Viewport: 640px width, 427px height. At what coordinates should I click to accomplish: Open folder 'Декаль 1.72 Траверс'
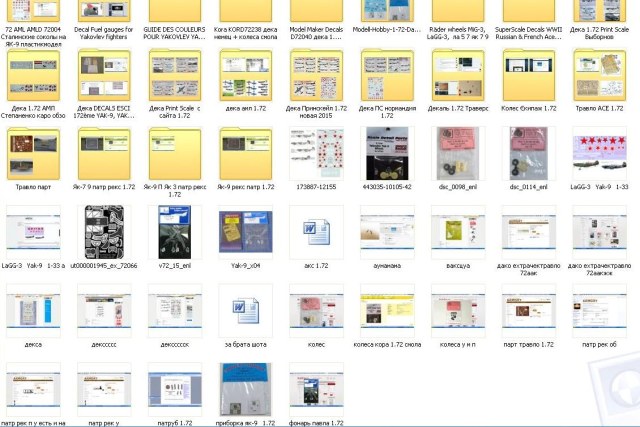point(457,73)
